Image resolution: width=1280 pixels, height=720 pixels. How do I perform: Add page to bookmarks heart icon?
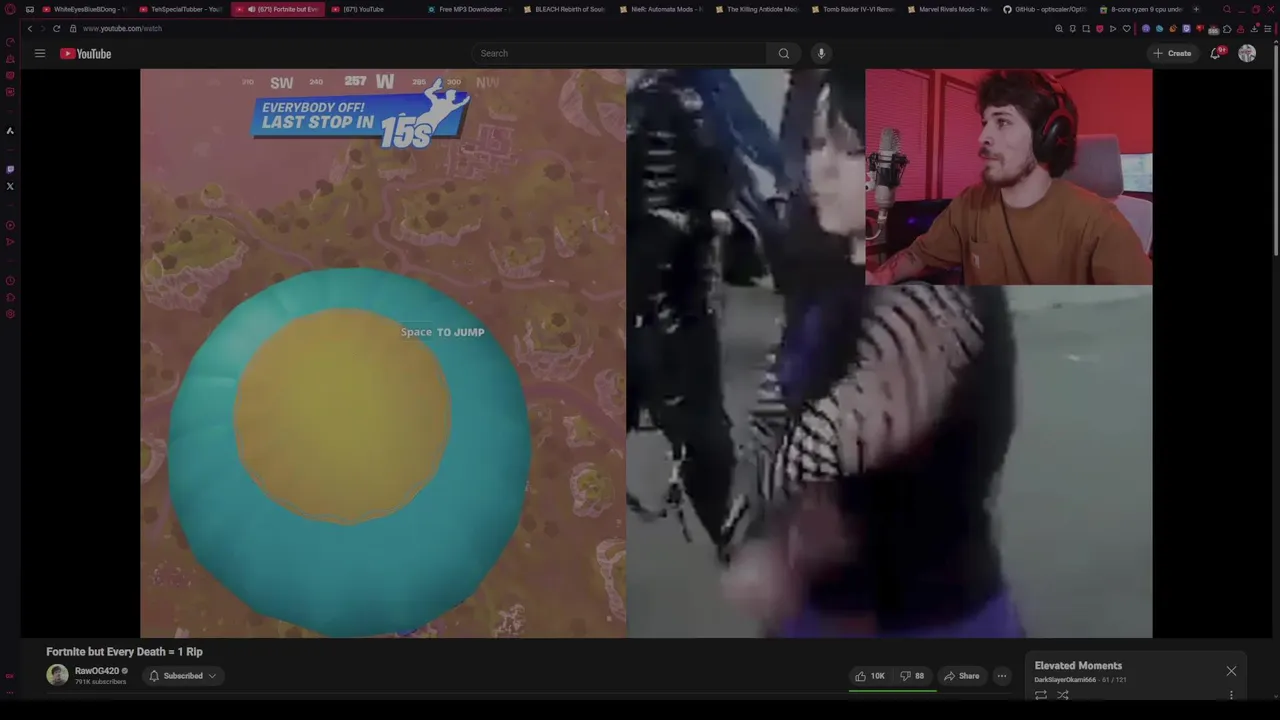(x=1127, y=28)
